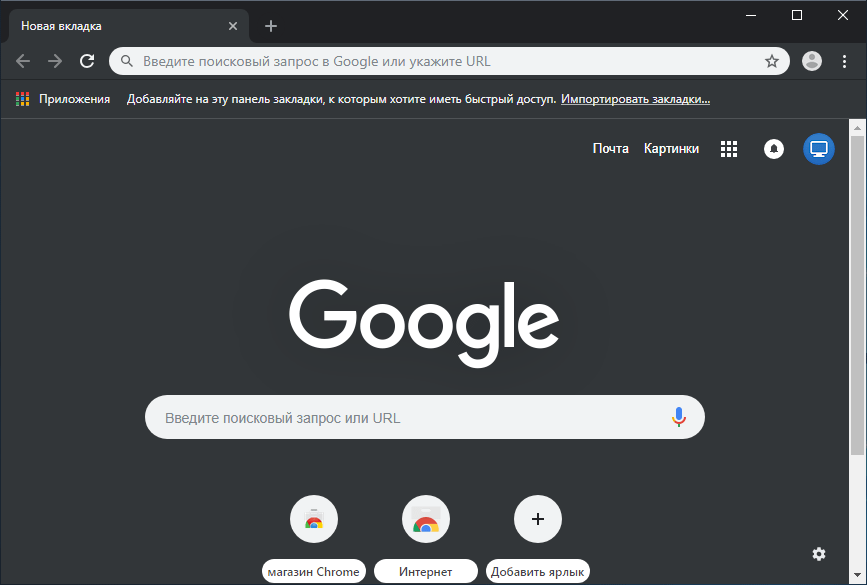Go forward using the forward arrow

[x=55, y=61]
